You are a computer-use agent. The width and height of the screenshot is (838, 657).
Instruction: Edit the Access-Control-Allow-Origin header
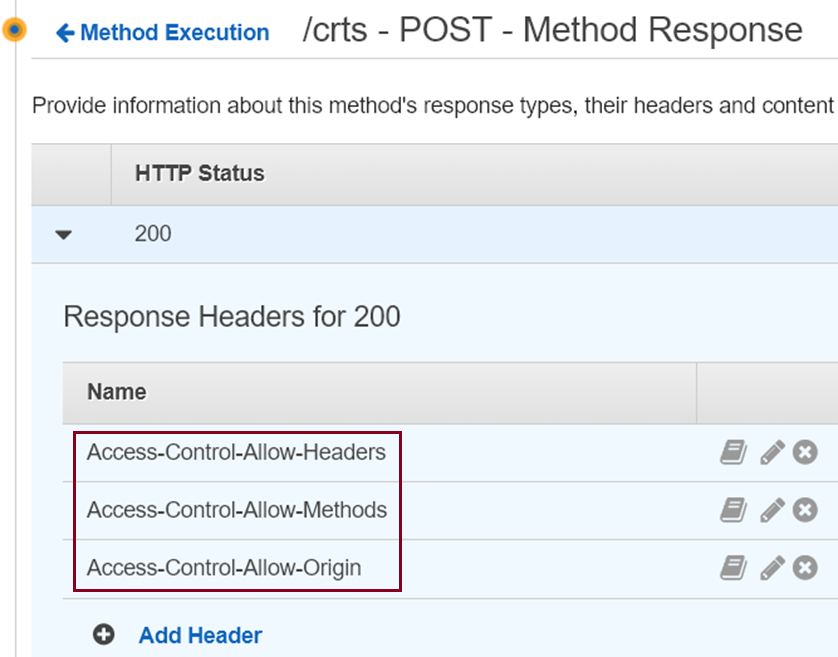coord(772,568)
